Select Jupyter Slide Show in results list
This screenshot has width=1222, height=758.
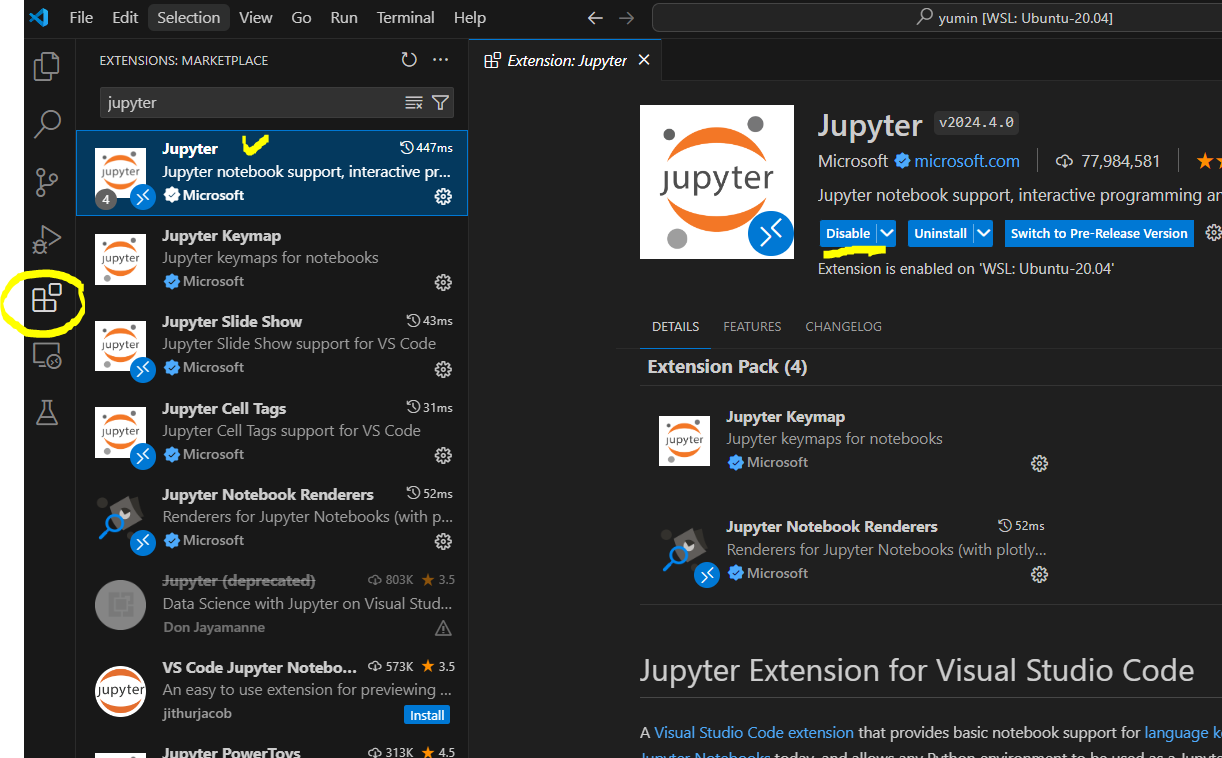click(272, 345)
